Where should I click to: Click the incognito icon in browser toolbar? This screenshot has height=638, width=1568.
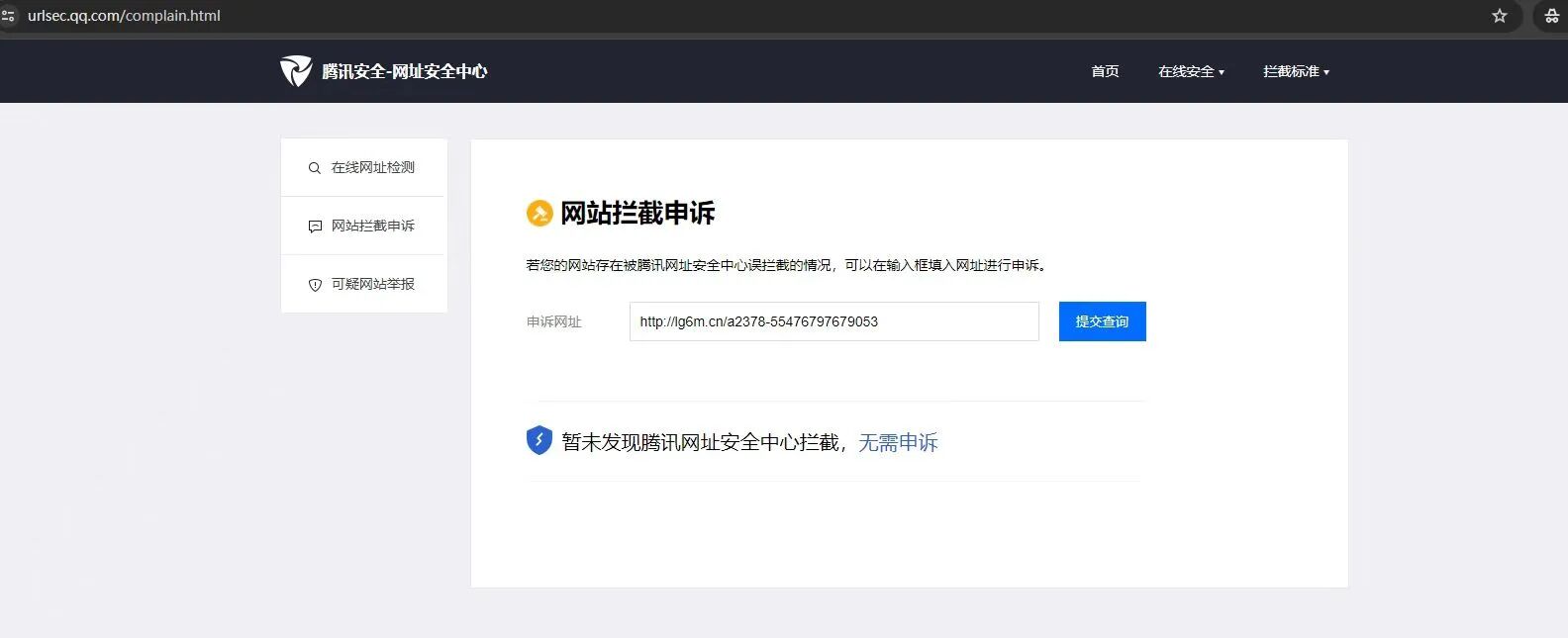pyautogui.click(x=1552, y=16)
